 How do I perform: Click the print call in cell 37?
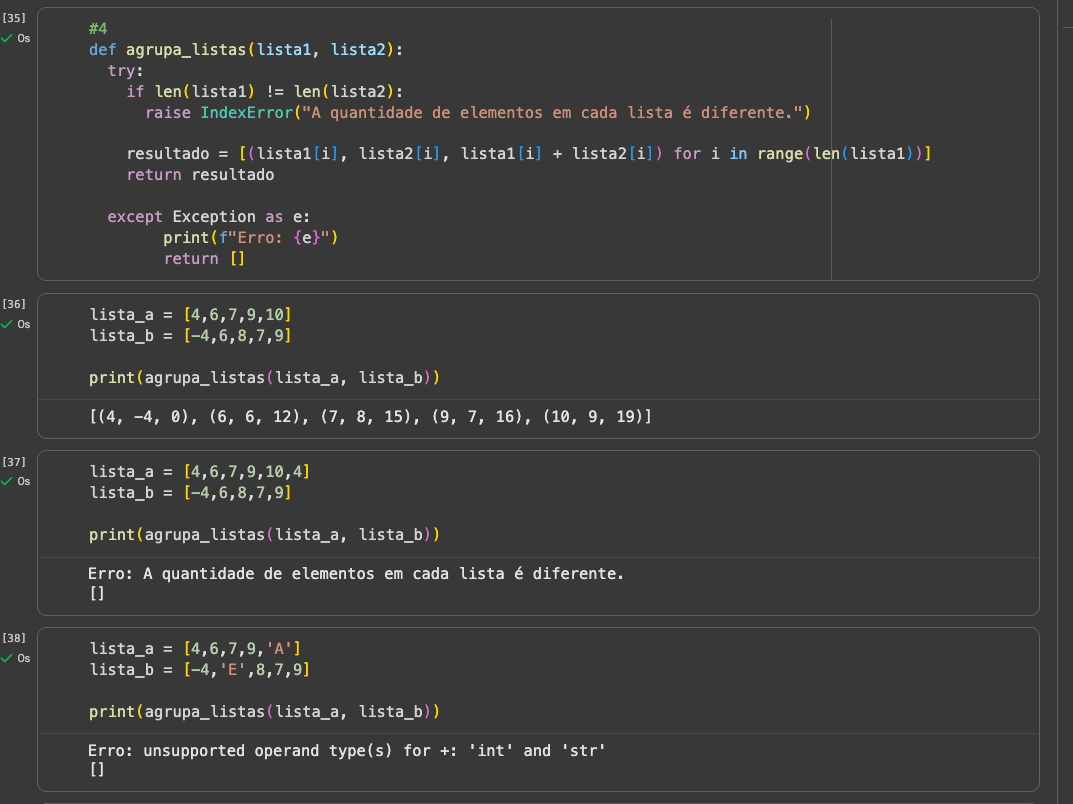tap(265, 535)
